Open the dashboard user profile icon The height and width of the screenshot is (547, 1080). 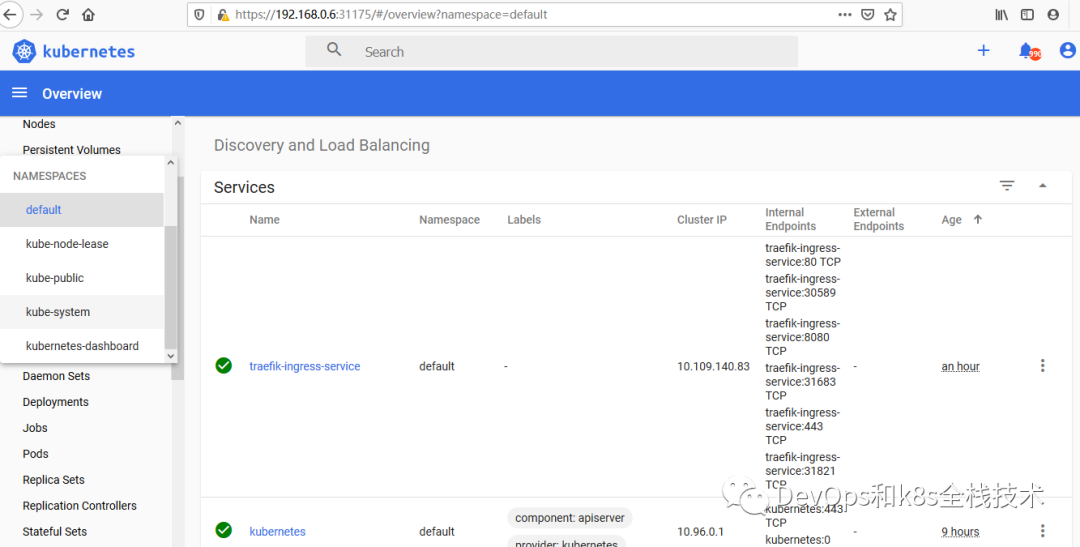(x=1068, y=50)
